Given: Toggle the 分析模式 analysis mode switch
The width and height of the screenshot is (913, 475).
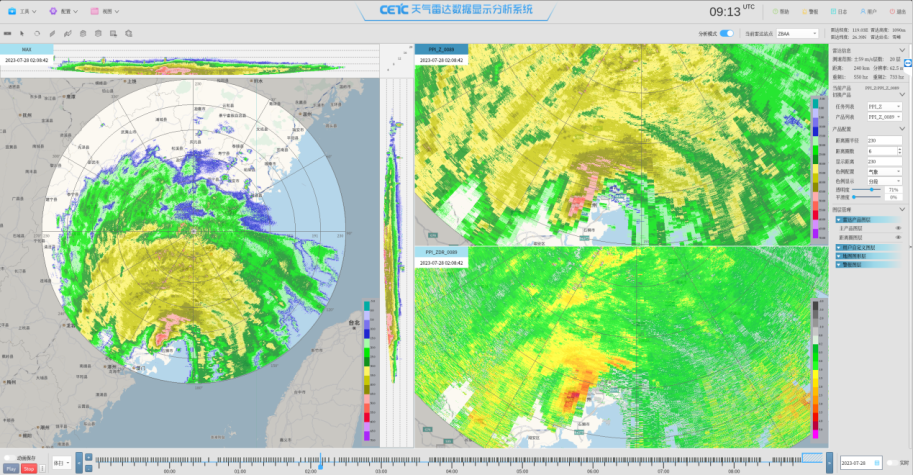Looking at the screenshot, I should [727, 34].
